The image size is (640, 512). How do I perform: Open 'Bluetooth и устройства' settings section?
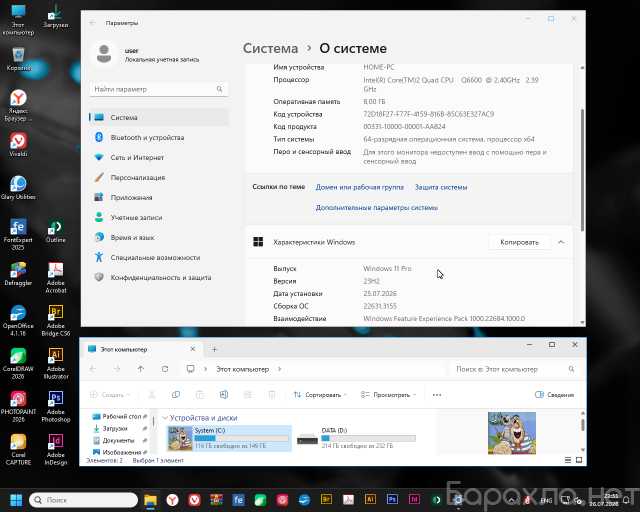(159, 138)
